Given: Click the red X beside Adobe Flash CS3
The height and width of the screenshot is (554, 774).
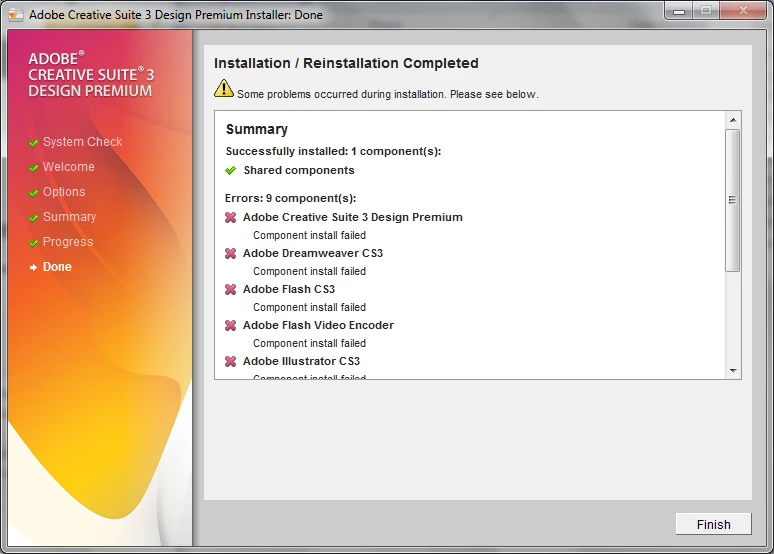Looking at the screenshot, I should (x=231, y=289).
